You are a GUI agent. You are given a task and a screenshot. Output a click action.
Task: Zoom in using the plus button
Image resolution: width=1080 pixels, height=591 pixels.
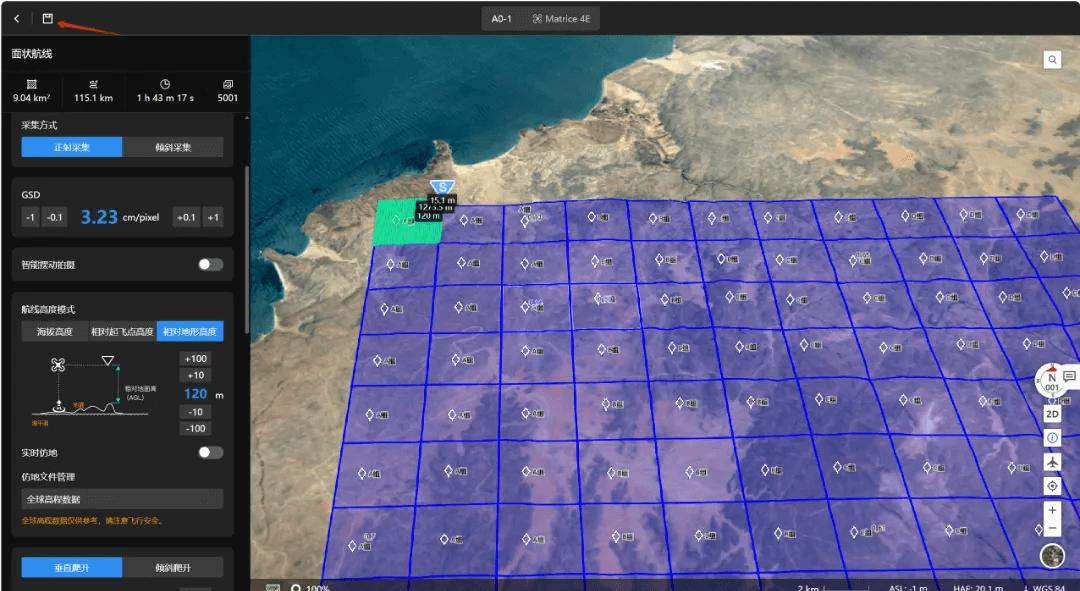click(x=1052, y=510)
